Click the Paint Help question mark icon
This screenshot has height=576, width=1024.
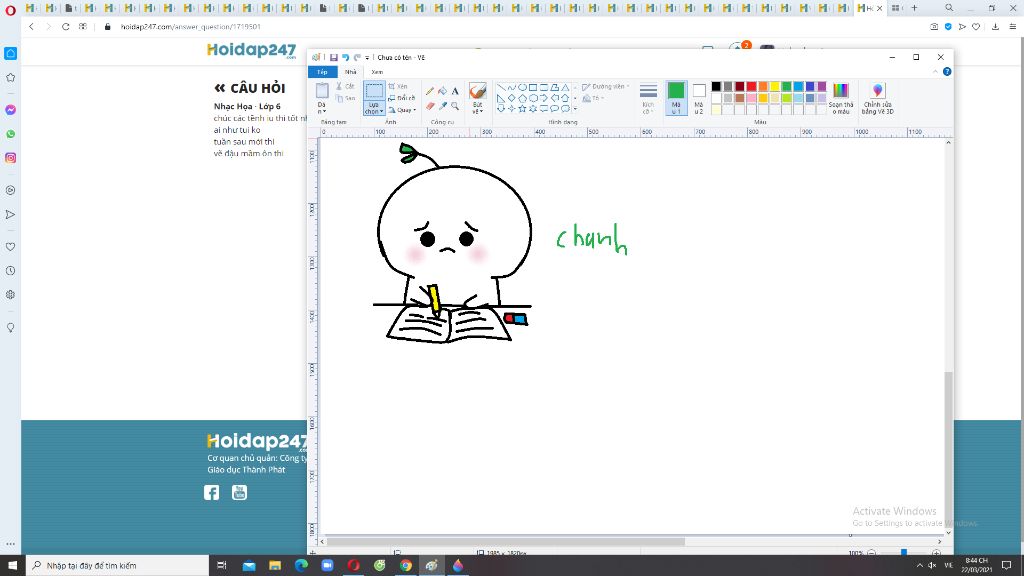pyautogui.click(x=947, y=72)
